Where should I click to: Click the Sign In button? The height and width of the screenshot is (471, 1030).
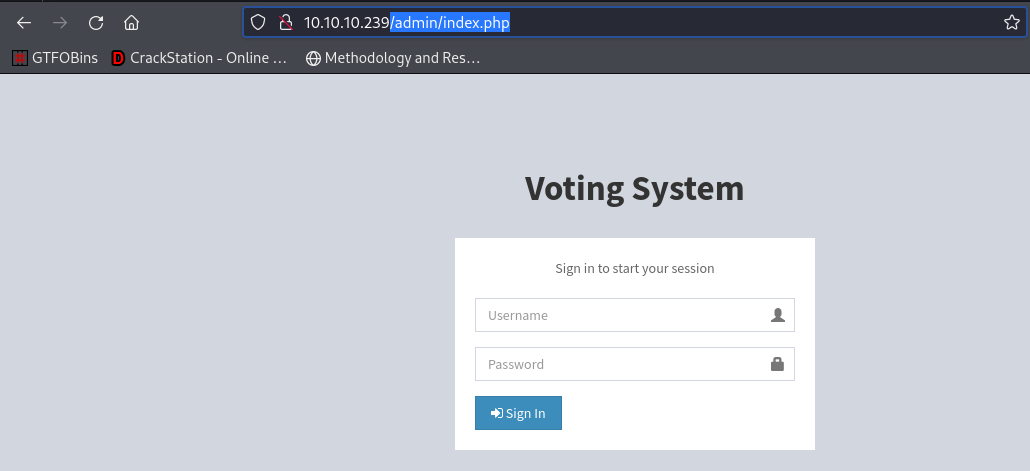518,413
